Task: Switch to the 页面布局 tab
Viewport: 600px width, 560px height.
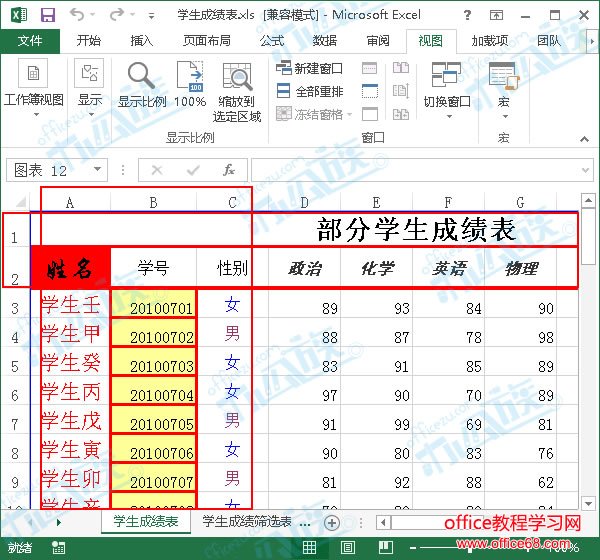Action: [207, 41]
